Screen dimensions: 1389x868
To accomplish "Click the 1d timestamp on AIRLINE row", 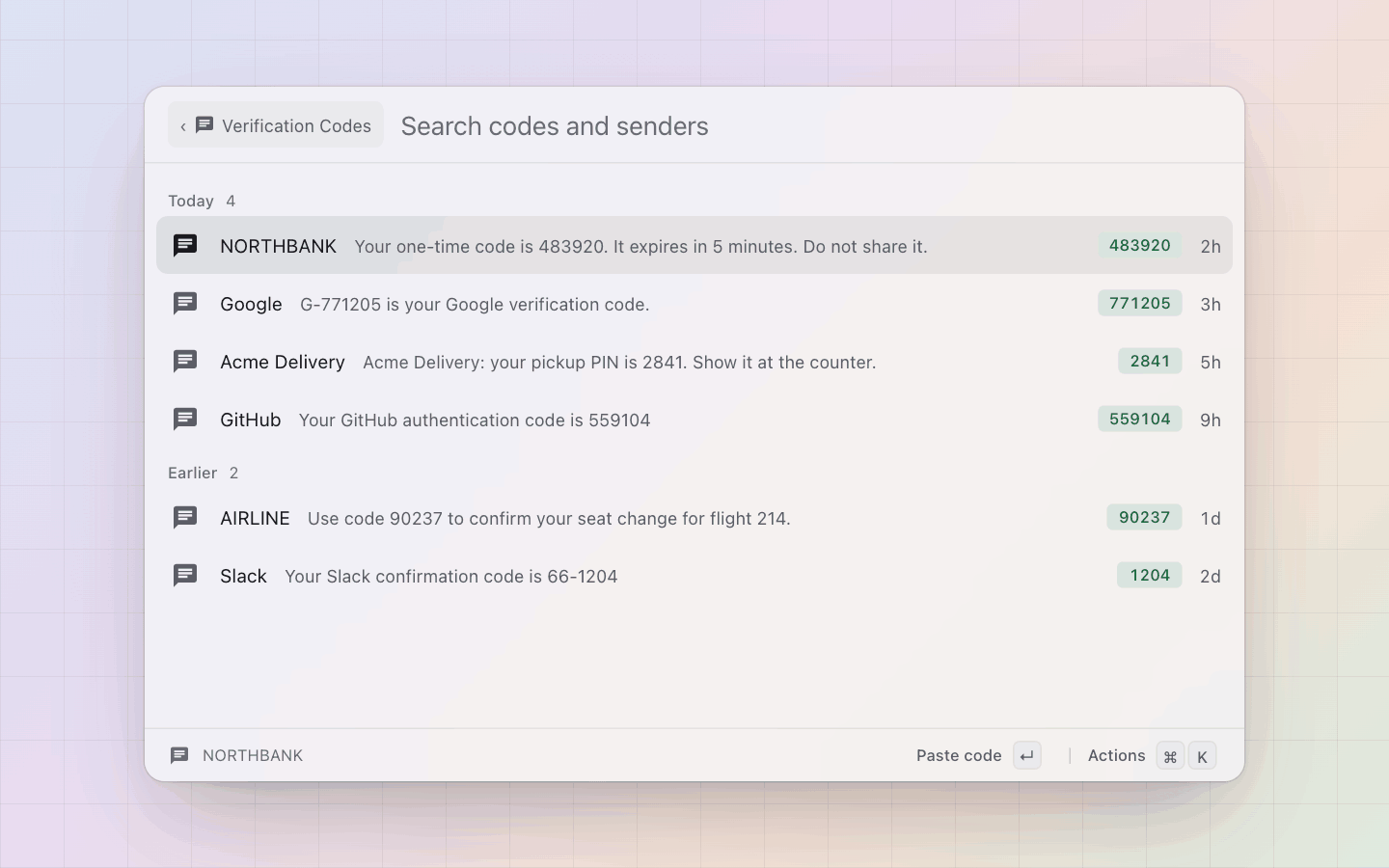I will tap(1211, 518).
